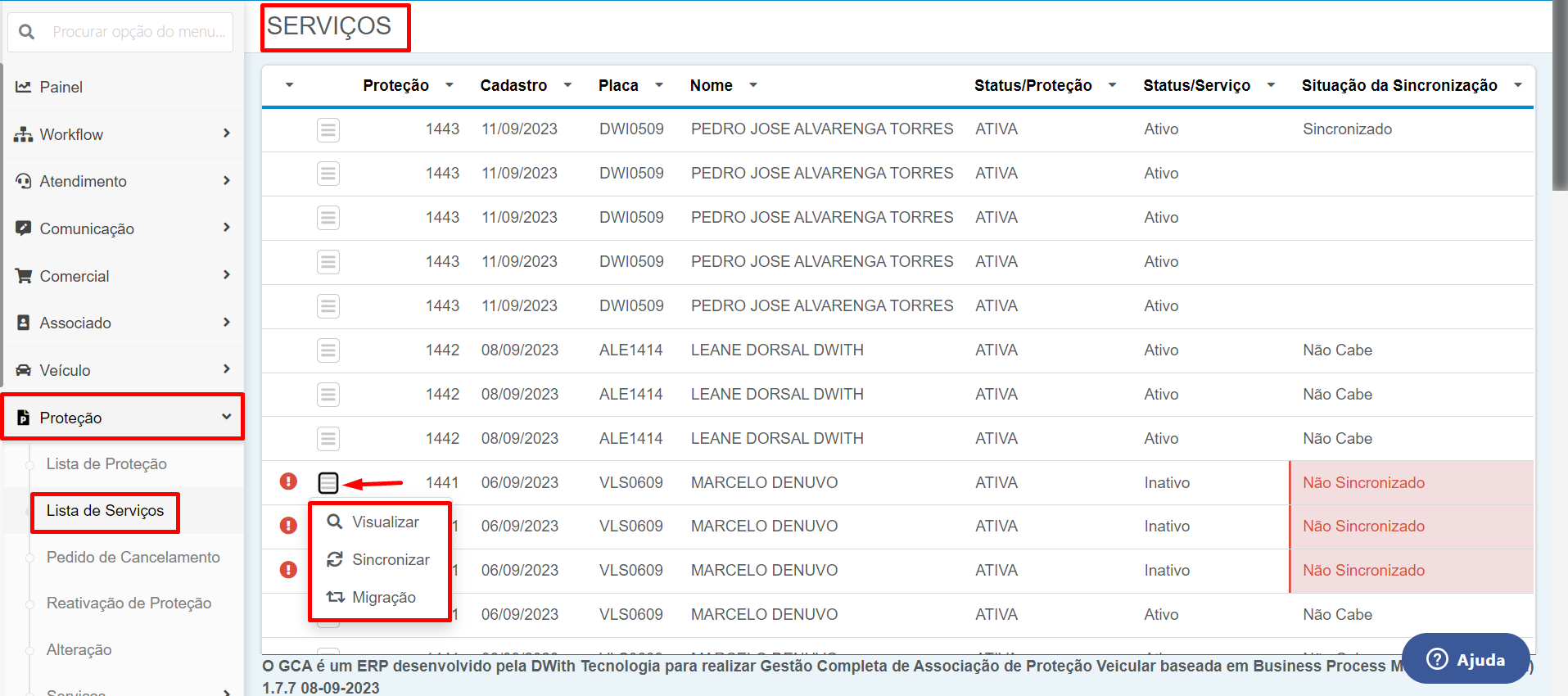Sort by the Nome column header
This screenshot has height=696, width=1568.
point(712,85)
